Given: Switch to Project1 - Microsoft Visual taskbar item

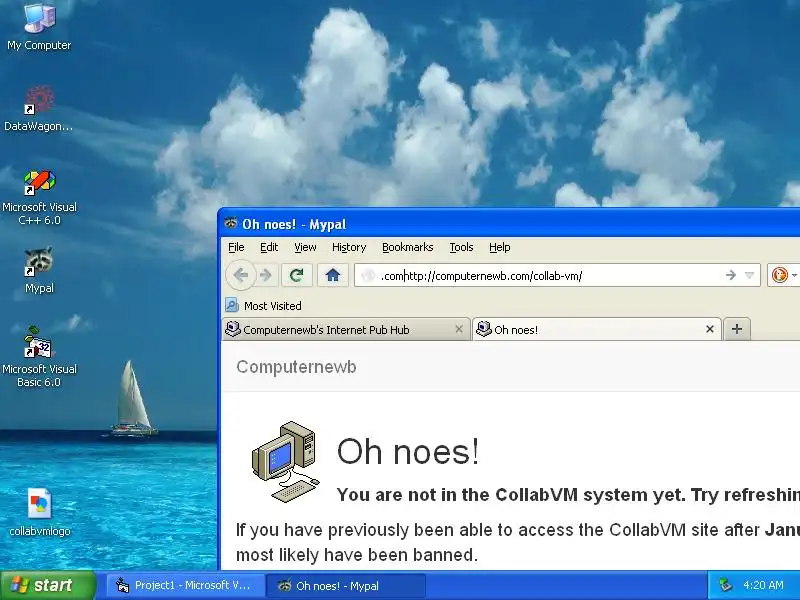Looking at the screenshot, I should (185, 586).
